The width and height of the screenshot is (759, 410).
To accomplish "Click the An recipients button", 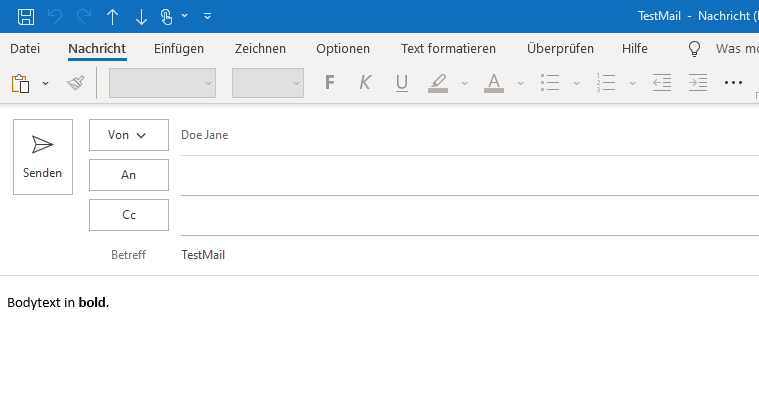I will point(129,175).
